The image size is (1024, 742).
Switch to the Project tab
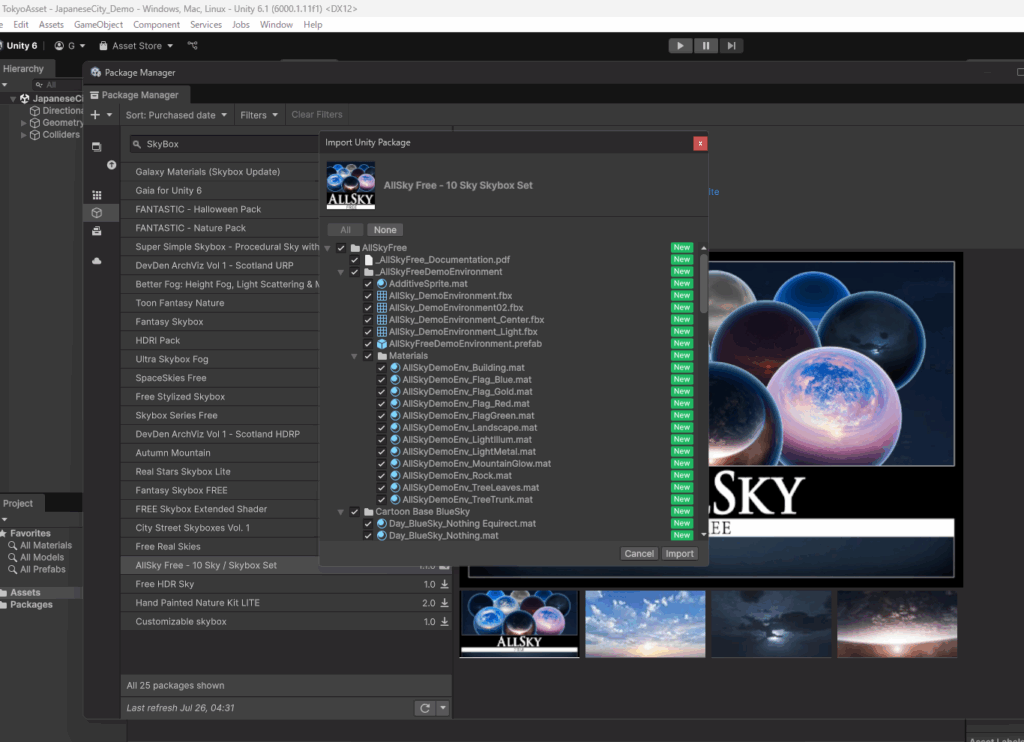18,504
